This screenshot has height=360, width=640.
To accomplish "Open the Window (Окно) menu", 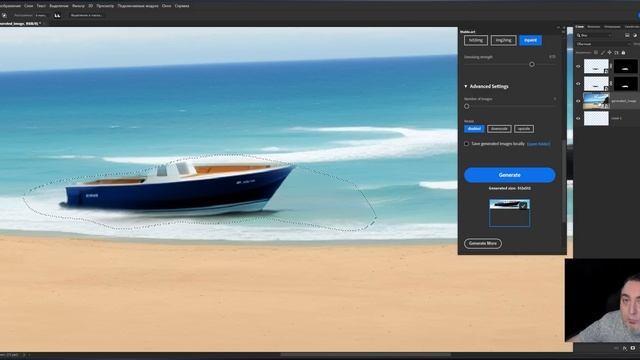I will click(x=167, y=6).
